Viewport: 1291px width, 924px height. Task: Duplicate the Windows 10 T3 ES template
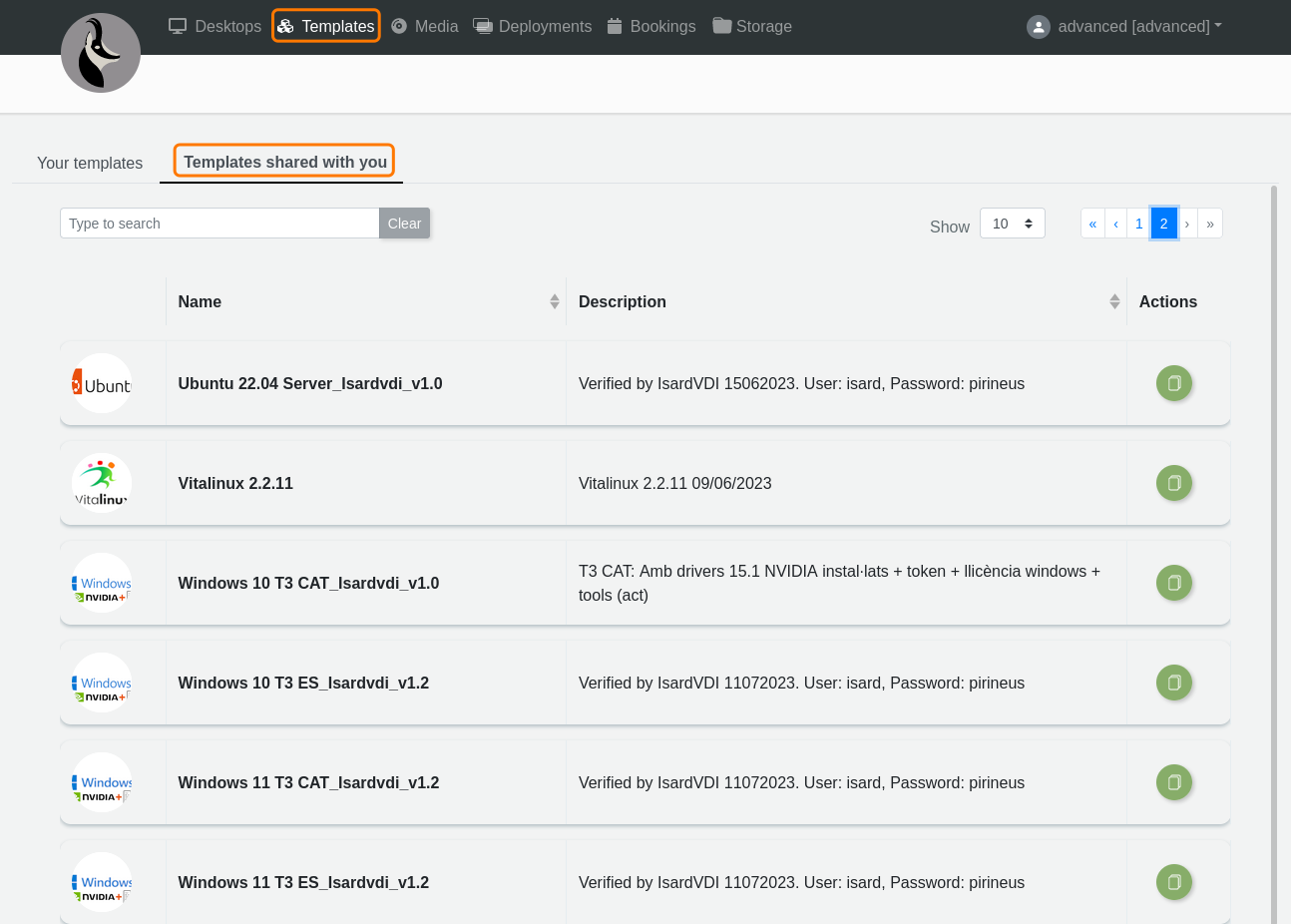coord(1173,683)
